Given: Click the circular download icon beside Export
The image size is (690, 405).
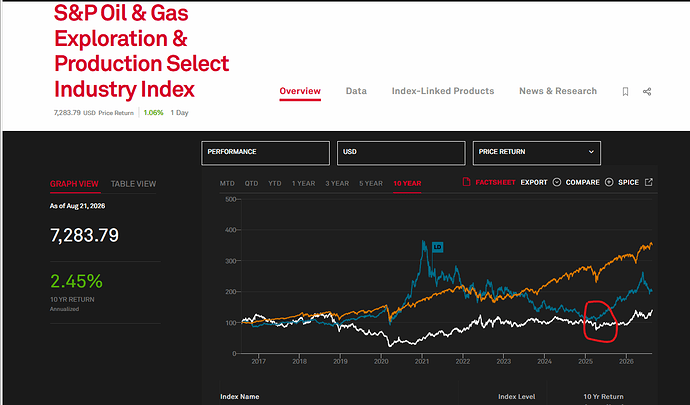Looking at the screenshot, I should click(557, 182).
